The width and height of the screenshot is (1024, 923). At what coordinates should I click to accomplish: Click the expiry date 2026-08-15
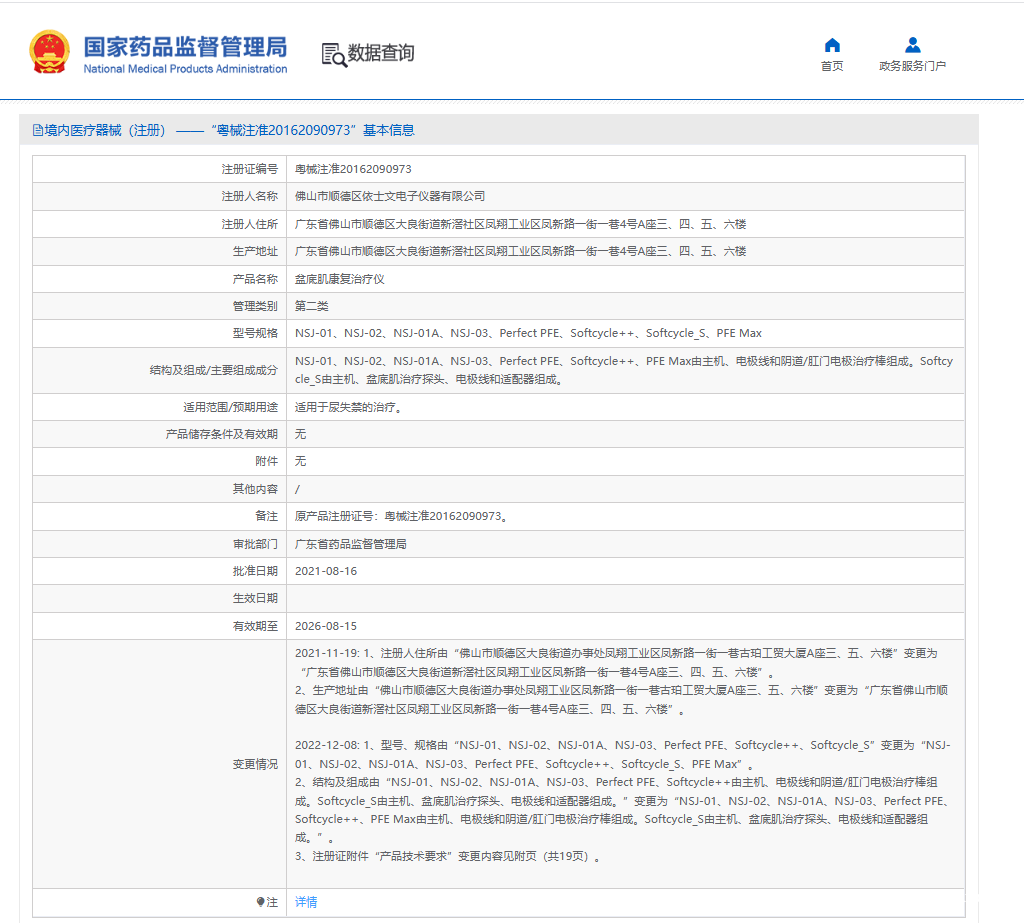click(326, 626)
